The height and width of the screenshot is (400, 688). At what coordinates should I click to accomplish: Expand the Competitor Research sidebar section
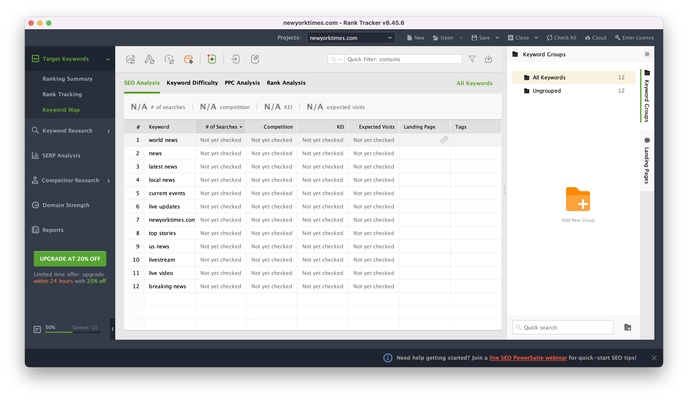(x=108, y=180)
